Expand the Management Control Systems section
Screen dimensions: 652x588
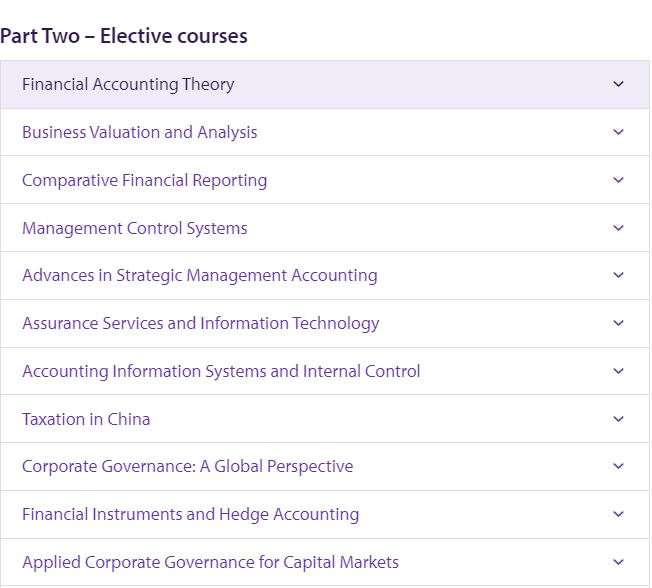click(x=134, y=228)
